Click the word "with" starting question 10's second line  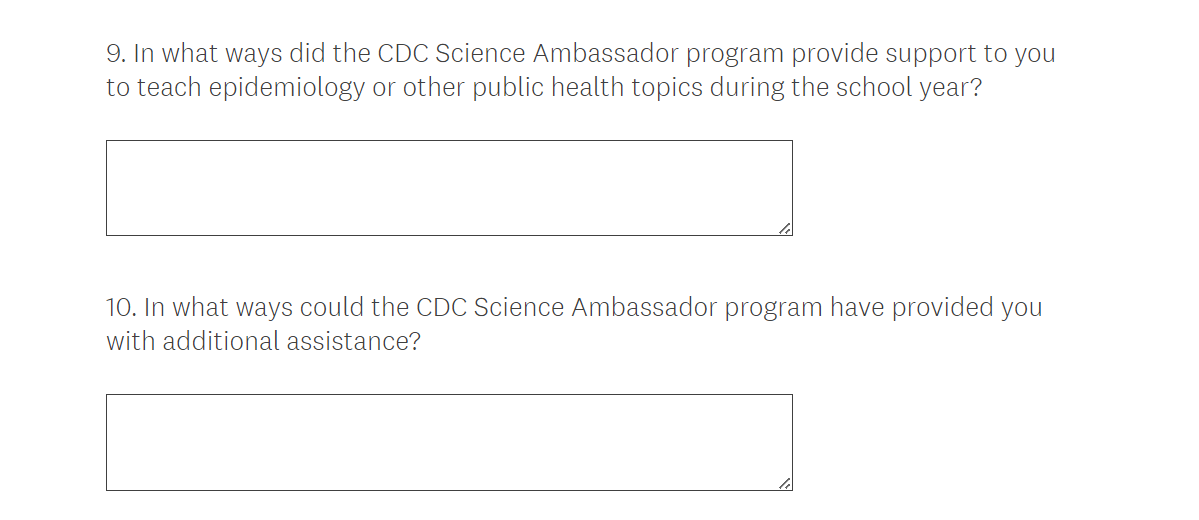pyautogui.click(x=131, y=342)
